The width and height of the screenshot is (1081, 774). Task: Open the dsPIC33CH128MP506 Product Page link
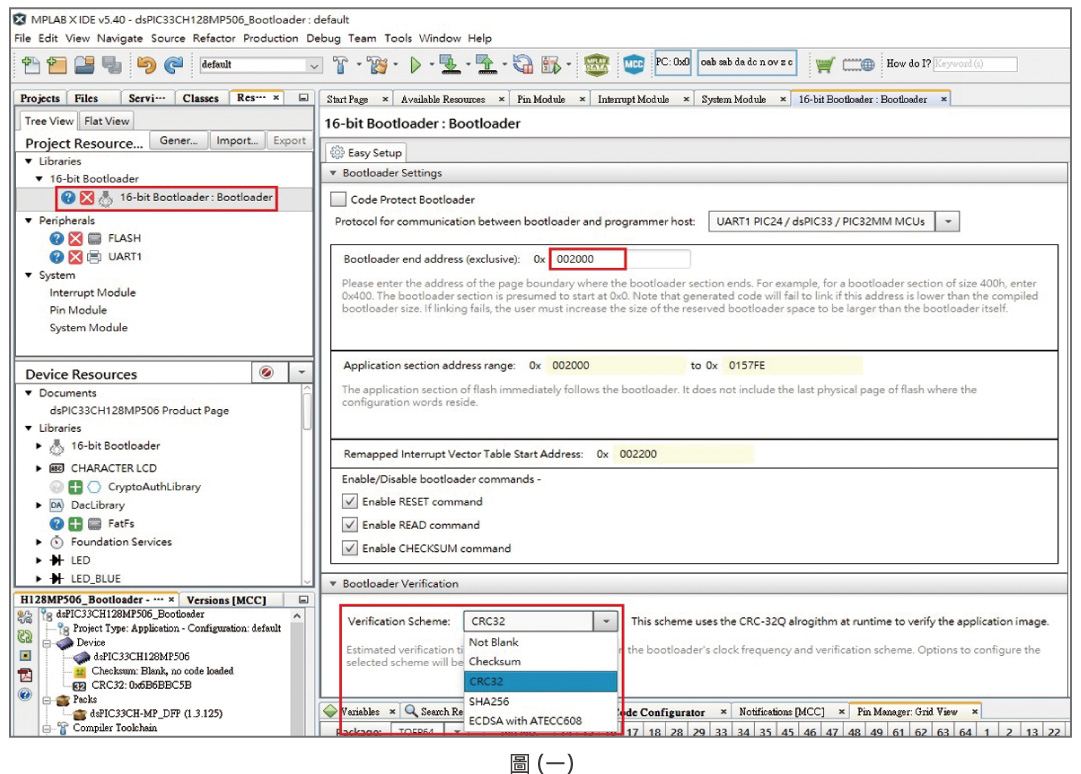139,410
